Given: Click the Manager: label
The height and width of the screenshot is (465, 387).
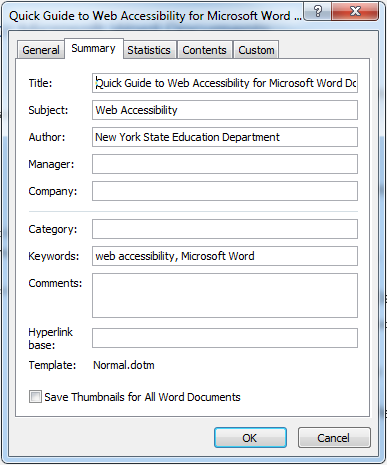Looking at the screenshot, I should [51, 164].
